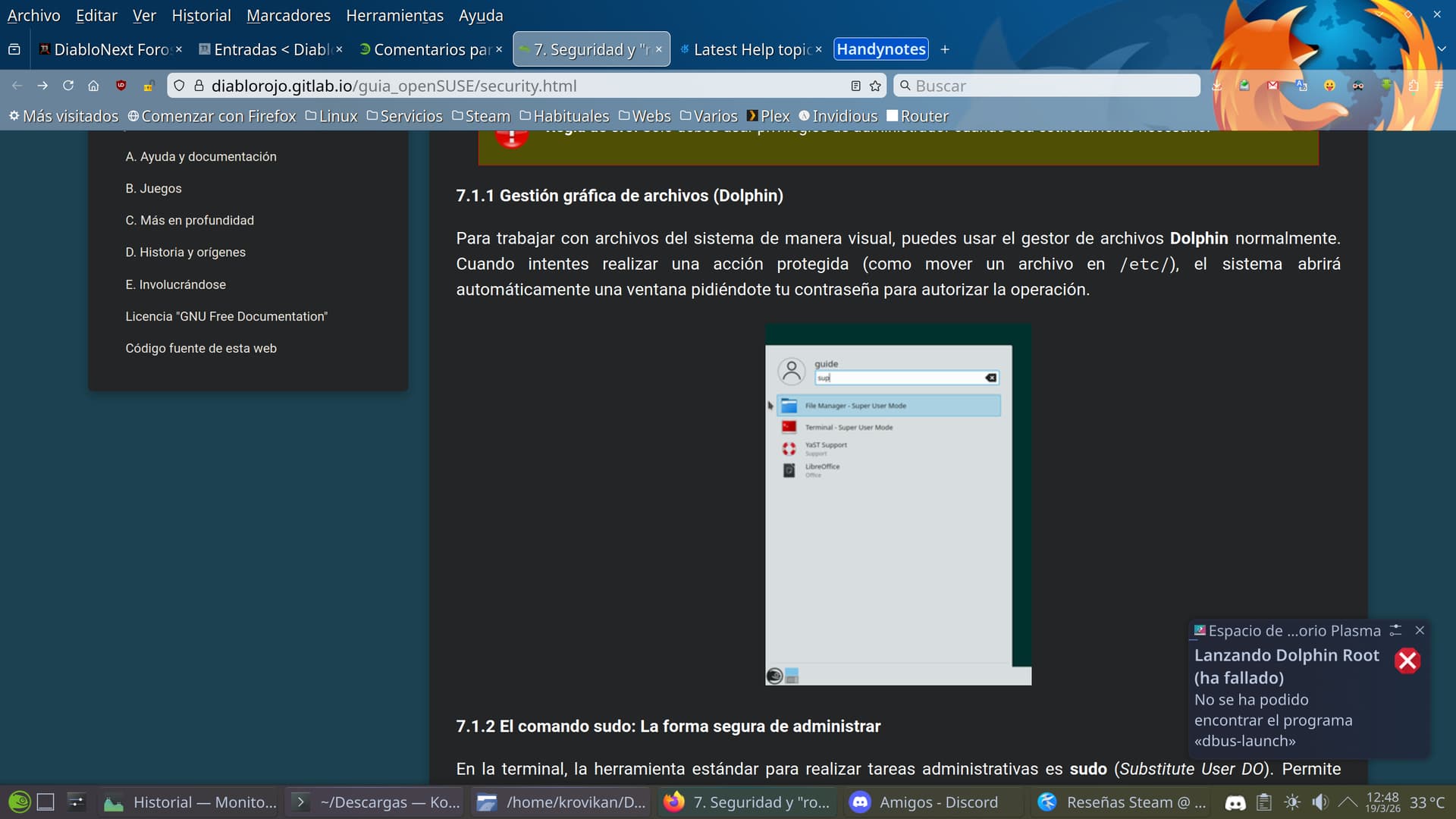The width and height of the screenshot is (1456, 819).
Task: Open notification settings sliders icon
Action: (x=1395, y=630)
